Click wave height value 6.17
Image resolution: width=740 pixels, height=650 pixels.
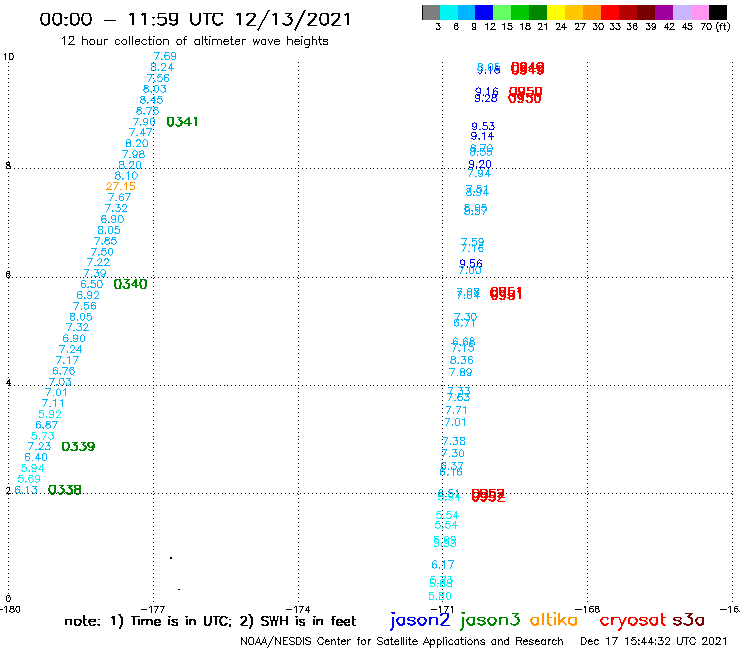tap(443, 565)
